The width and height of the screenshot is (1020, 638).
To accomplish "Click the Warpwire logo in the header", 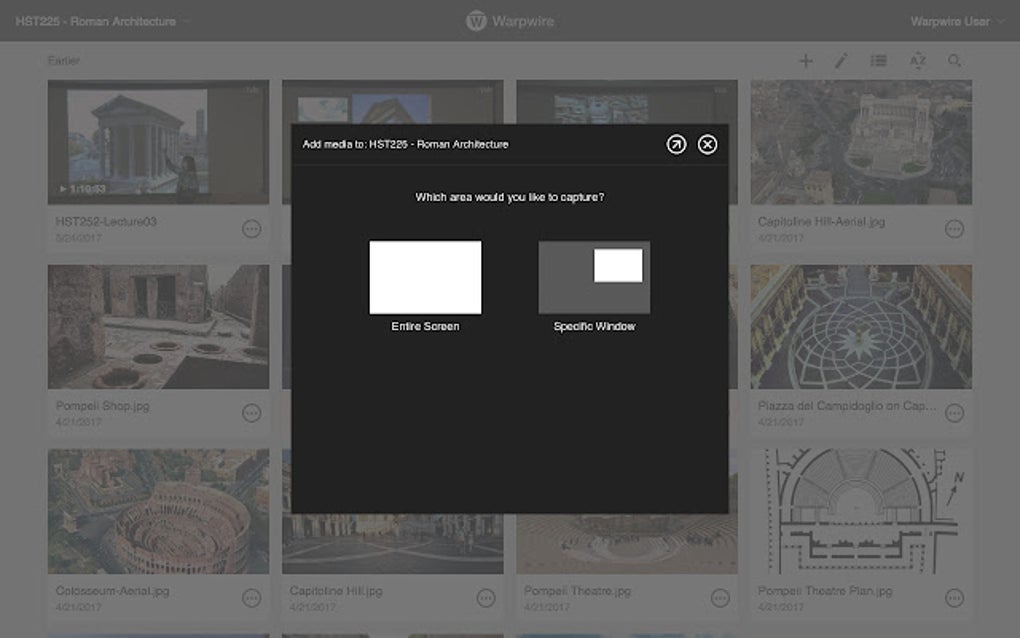I will (509, 20).
